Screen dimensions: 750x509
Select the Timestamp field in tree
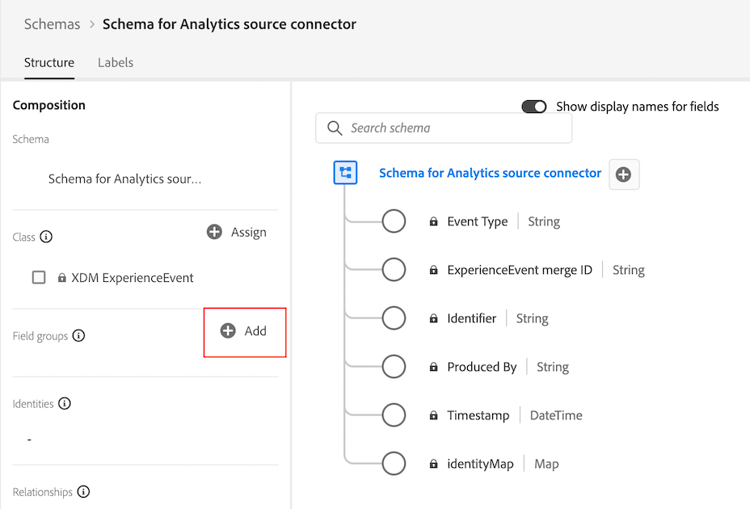click(478, 415)
